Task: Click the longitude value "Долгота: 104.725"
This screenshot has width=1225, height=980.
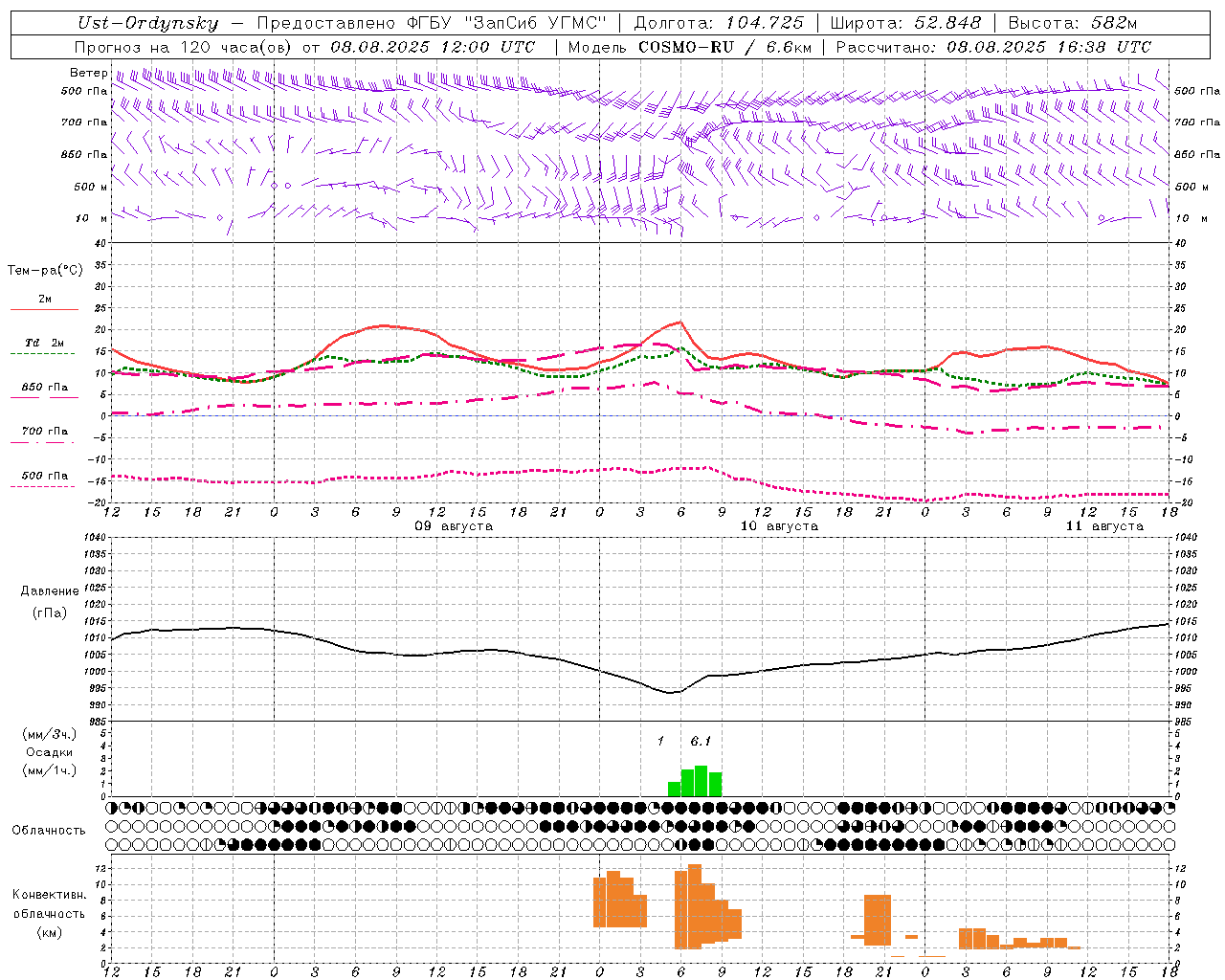Action: (x=719, y=23)
